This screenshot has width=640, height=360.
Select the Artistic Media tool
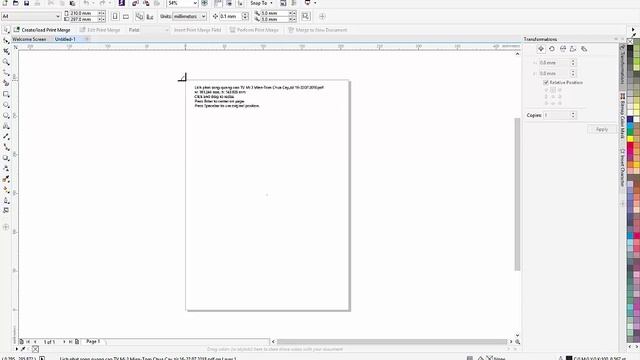coord(6,83)
